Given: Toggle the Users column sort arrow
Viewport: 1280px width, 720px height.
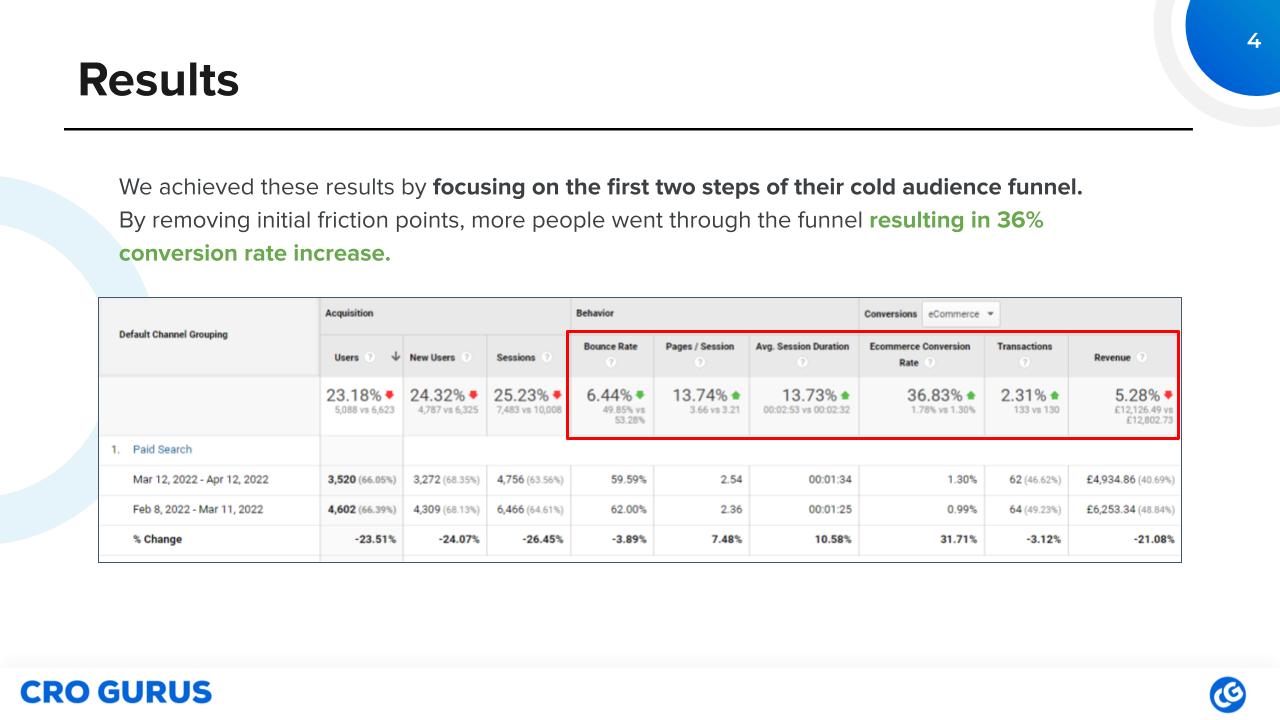Looking at the screenshot, I should tap(395, 357).
